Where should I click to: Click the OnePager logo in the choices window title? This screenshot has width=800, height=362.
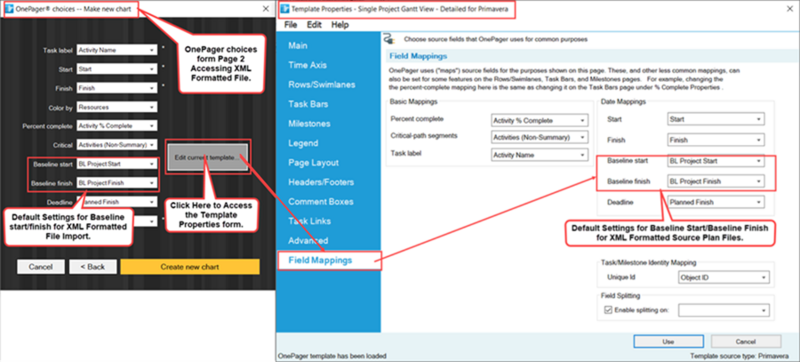click(x=10, y=9)
